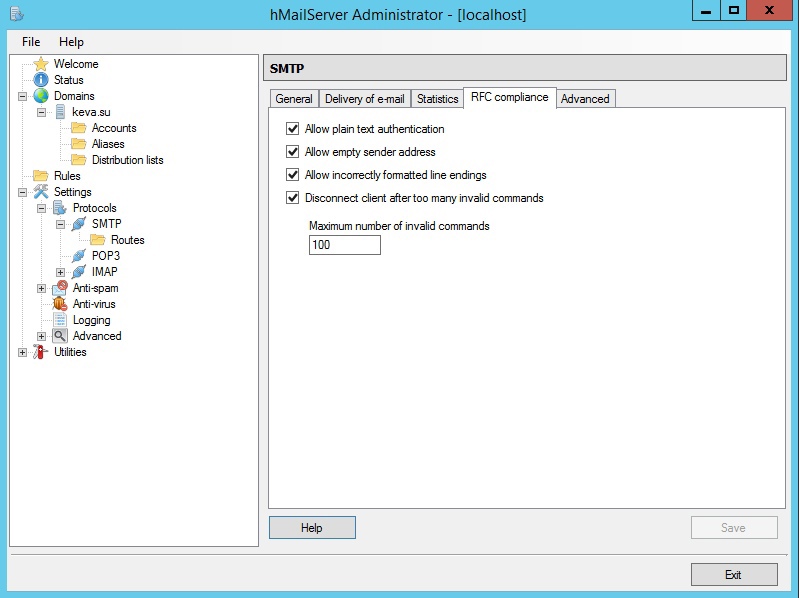799x598 pixels.
Task: Select the Rules tree item label
Action: click(x=67, y=176)
